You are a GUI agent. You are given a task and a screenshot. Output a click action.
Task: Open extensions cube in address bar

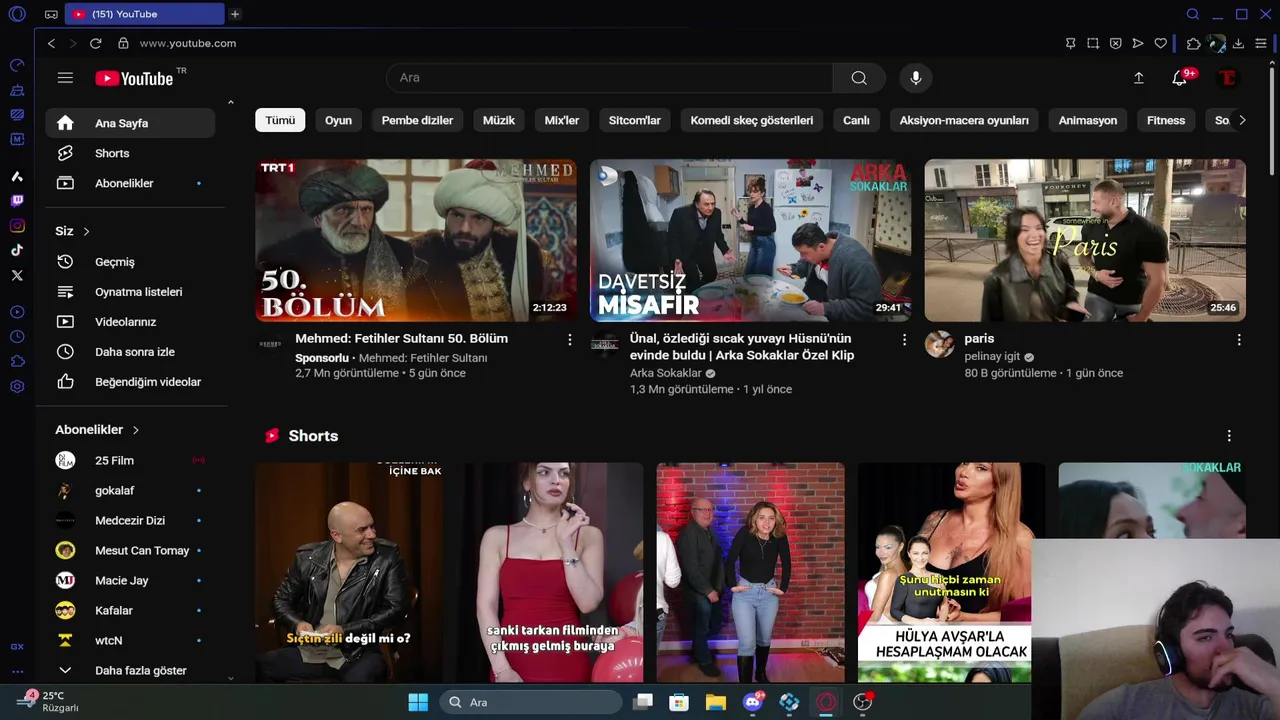click(x=1193, y=43)
